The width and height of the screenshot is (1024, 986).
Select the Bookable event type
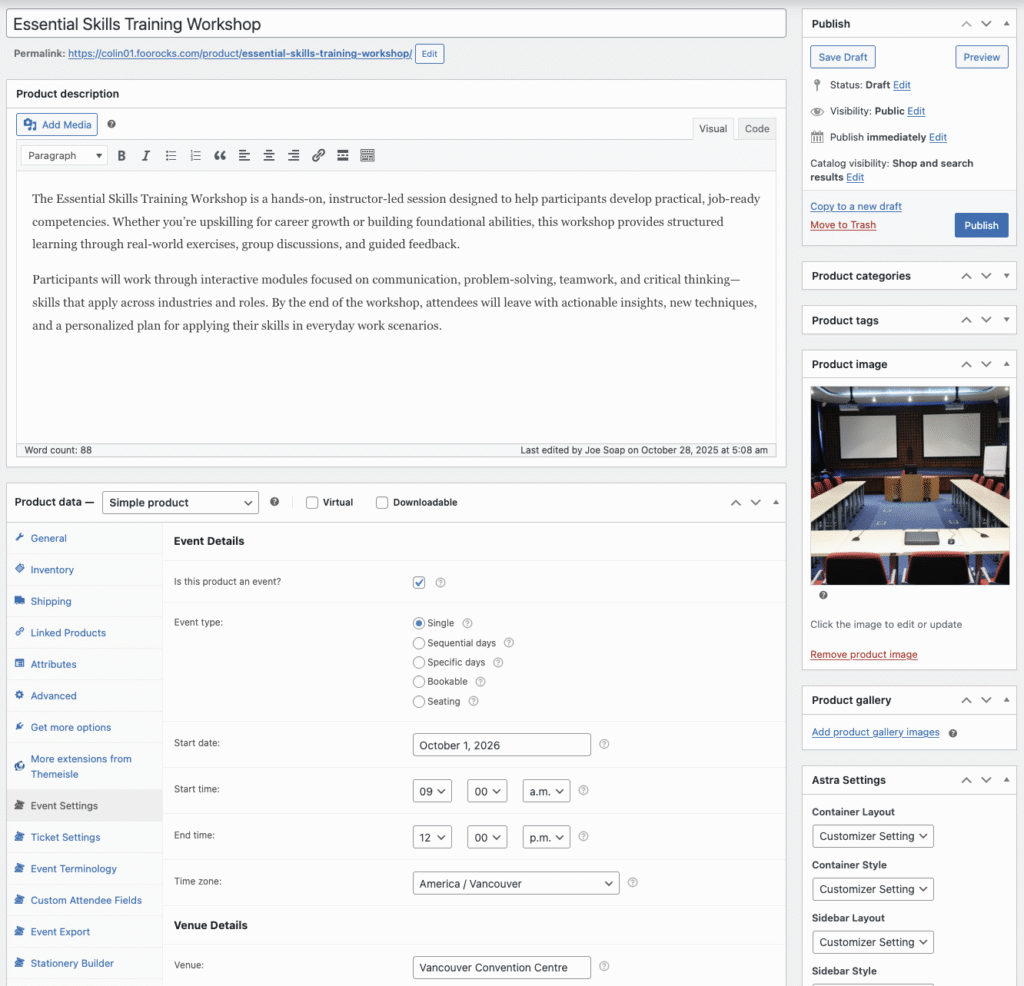coord(419,681)
